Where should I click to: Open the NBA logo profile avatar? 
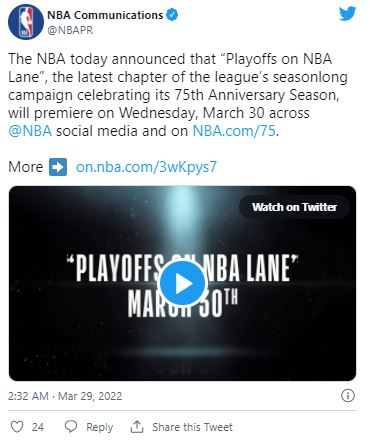(x=26, y=22)
